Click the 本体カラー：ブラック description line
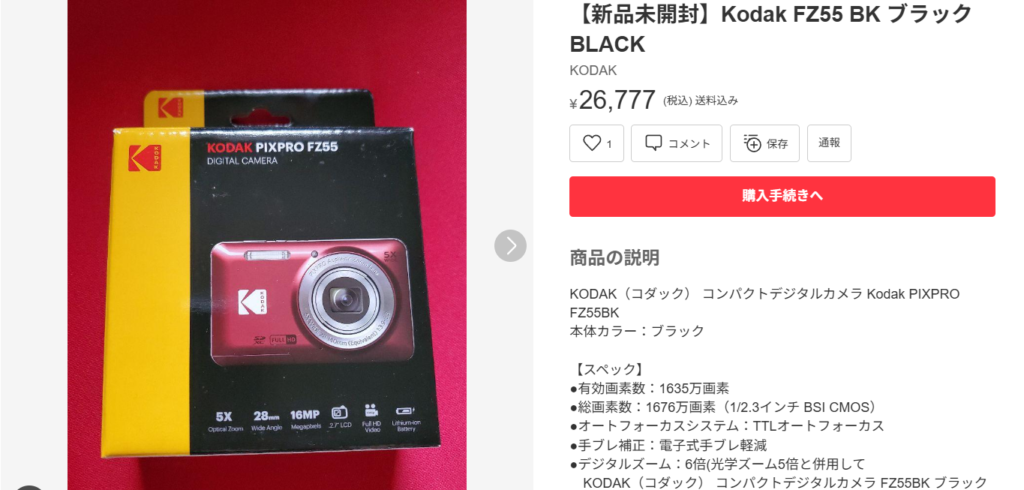The width and height of the screenshot is (1024, 490). coord(637,331)
